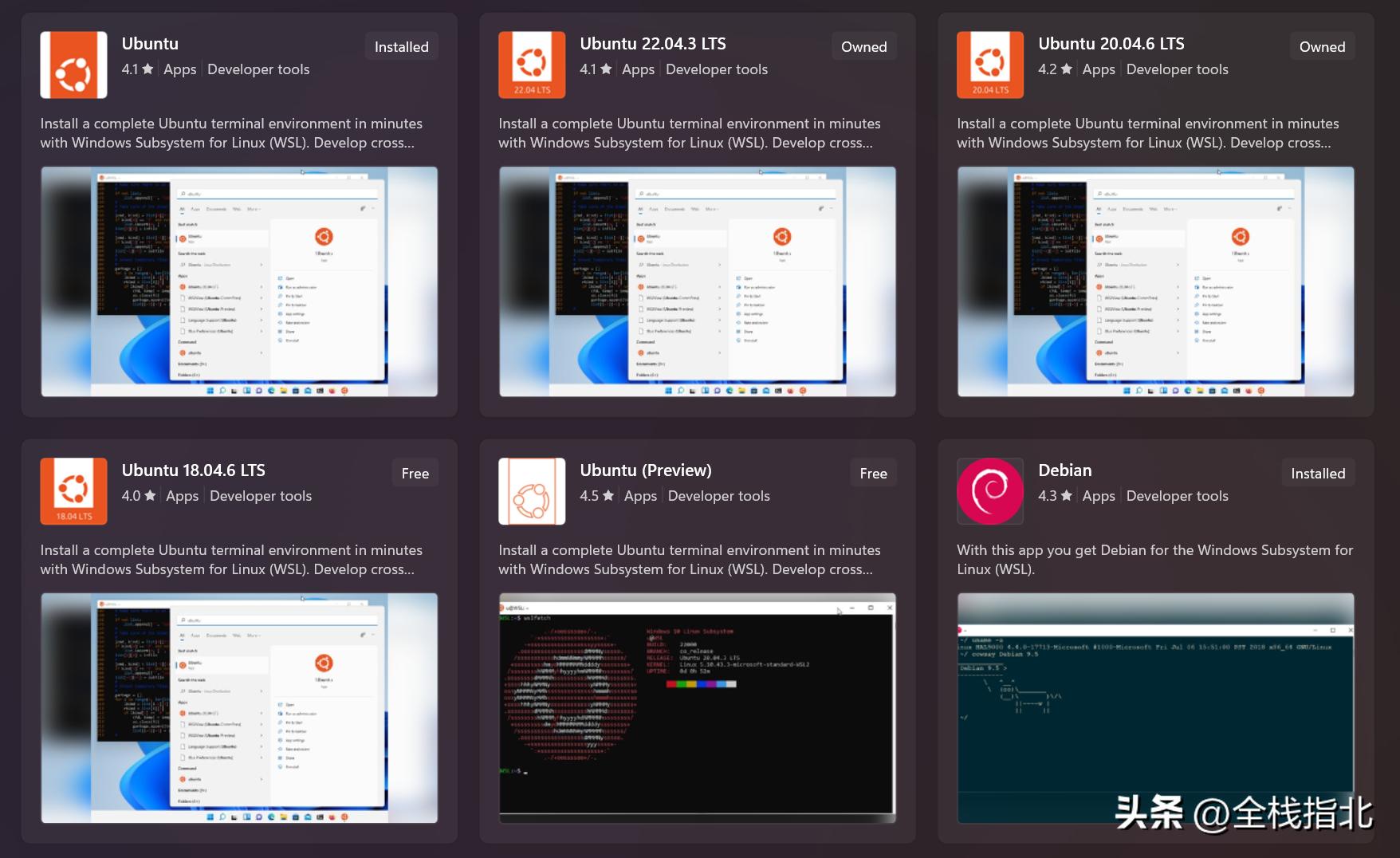Click "Developer tools" on the Debian card
The width and height of the screenshot is (1400, 858).
click(1178, 496)
